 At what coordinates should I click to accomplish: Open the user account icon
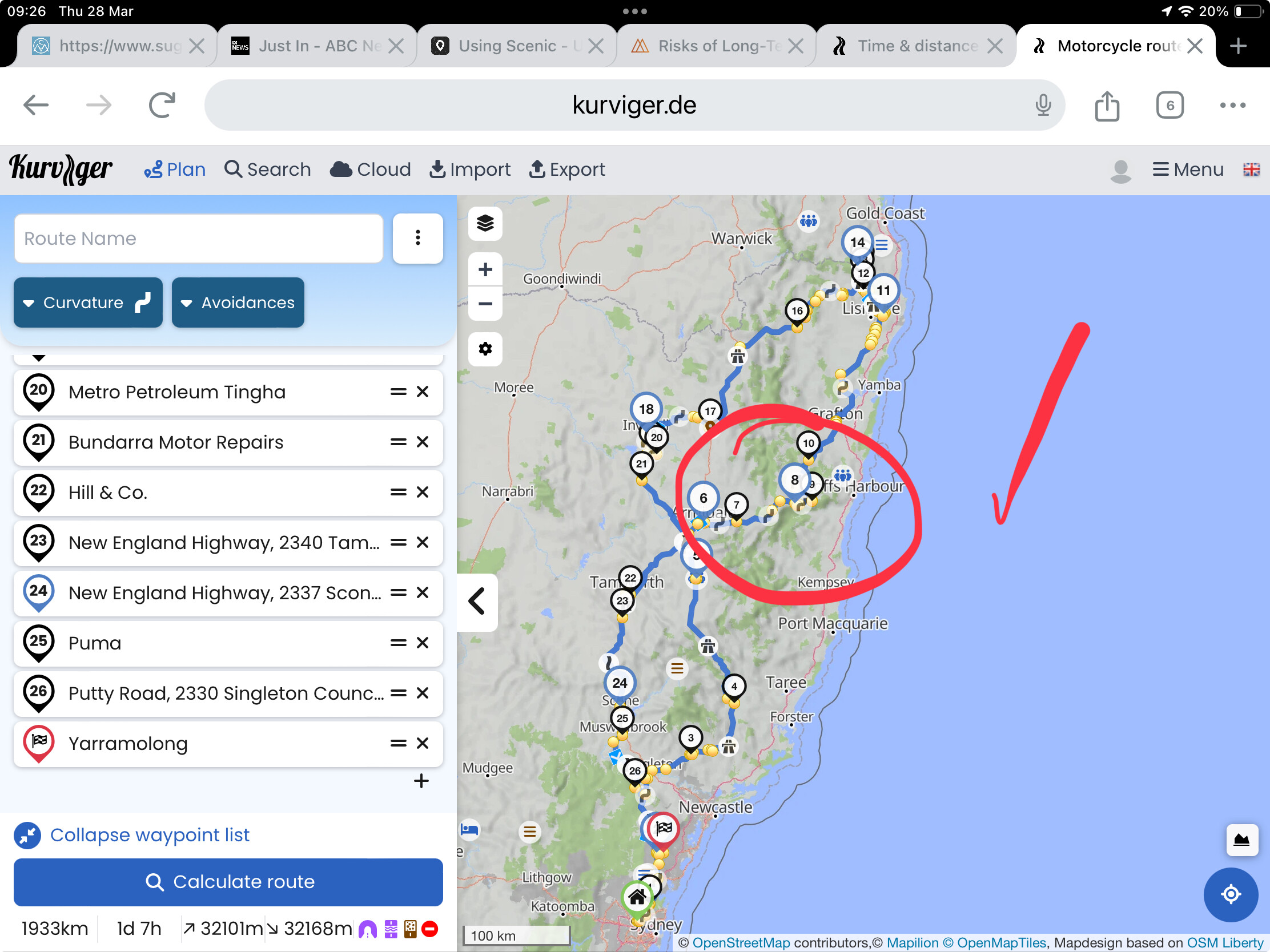coord(1120,171)
